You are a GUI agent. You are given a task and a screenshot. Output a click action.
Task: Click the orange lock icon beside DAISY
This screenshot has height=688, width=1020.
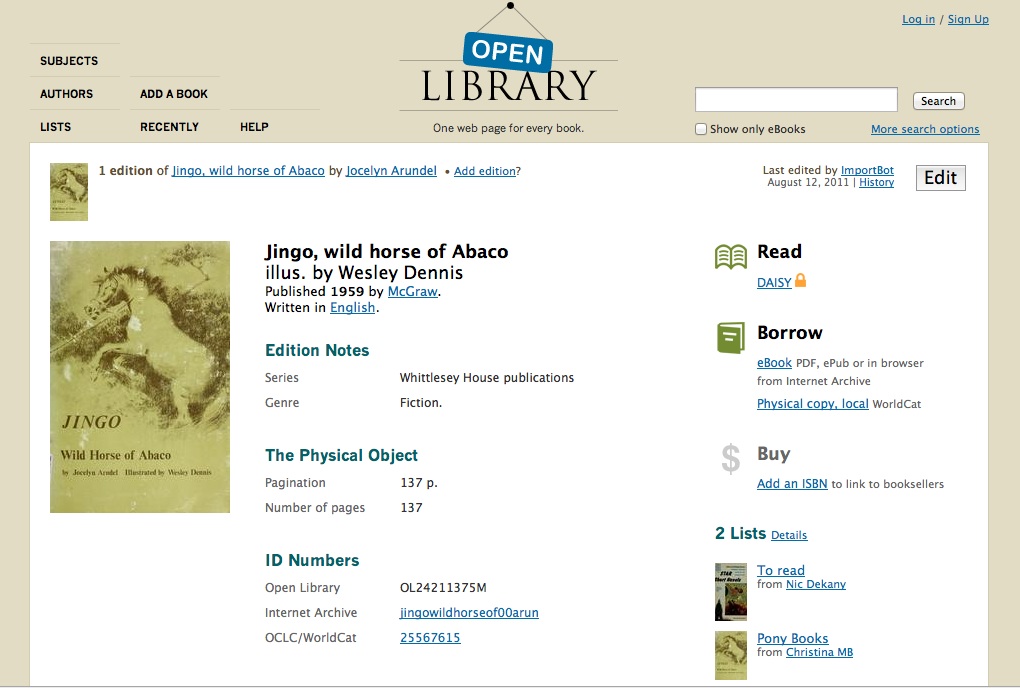(800, 281)
